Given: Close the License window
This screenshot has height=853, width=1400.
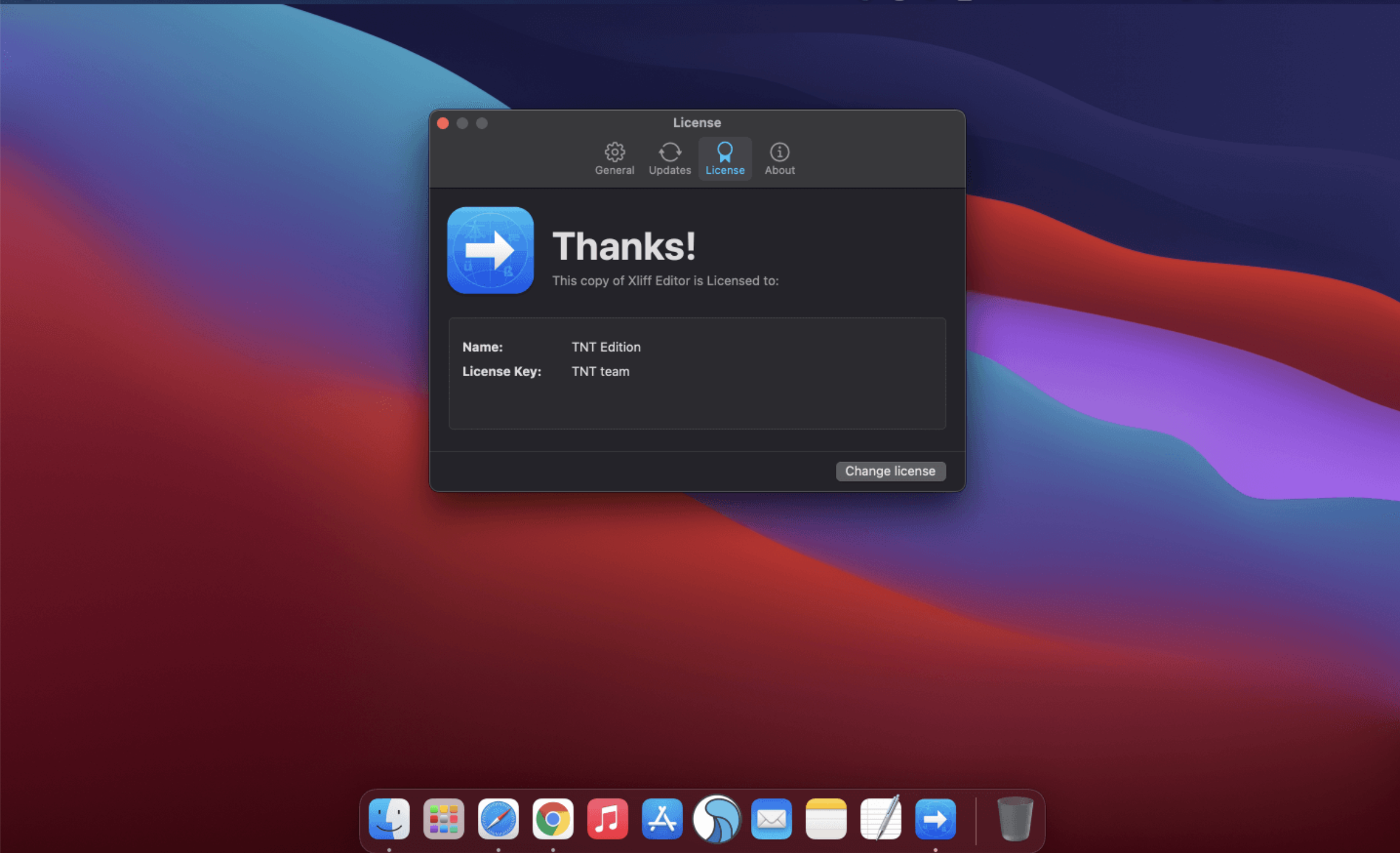Looking at the screenshot, I should 443,123.
